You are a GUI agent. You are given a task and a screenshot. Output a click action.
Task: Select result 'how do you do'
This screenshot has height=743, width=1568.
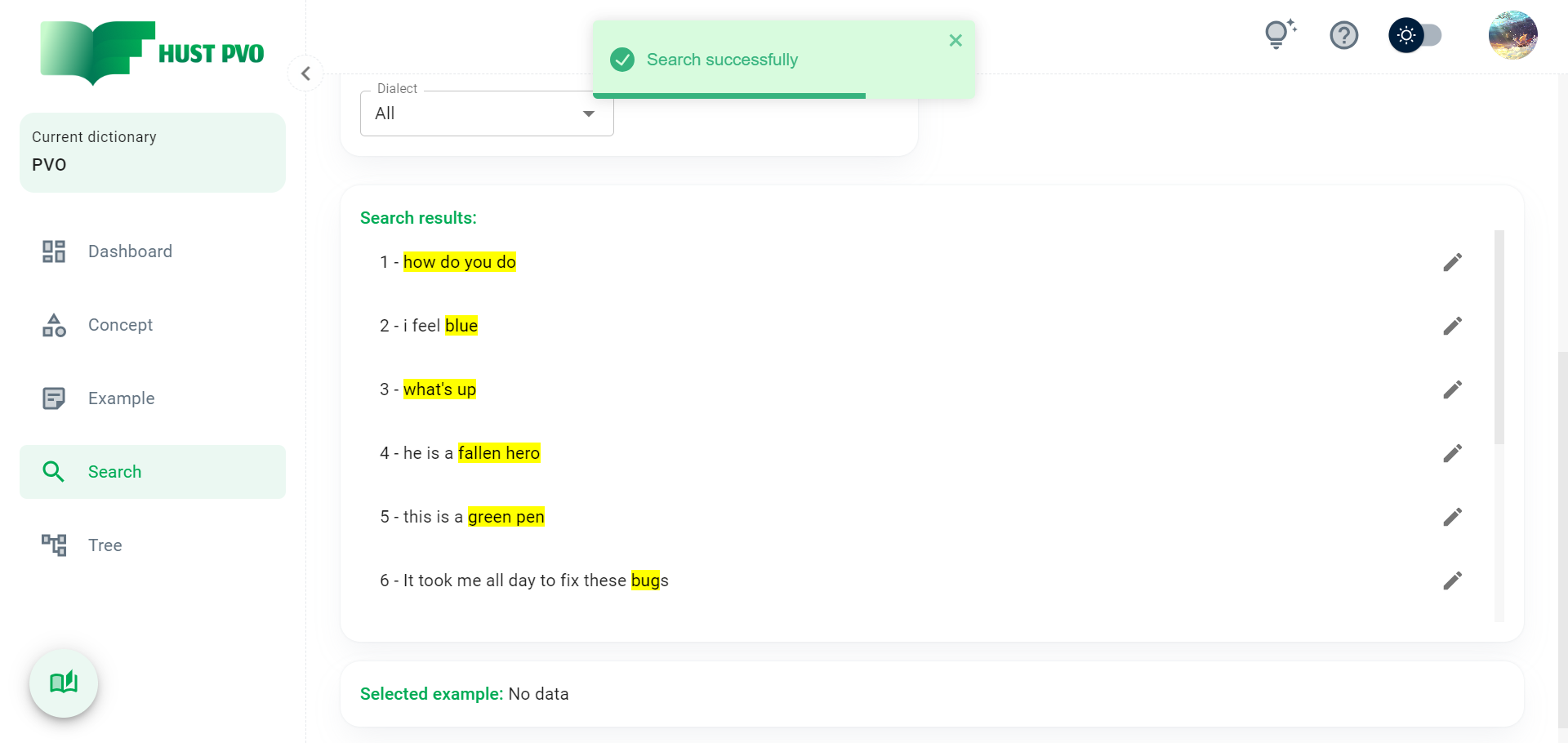tap(448, 262)
